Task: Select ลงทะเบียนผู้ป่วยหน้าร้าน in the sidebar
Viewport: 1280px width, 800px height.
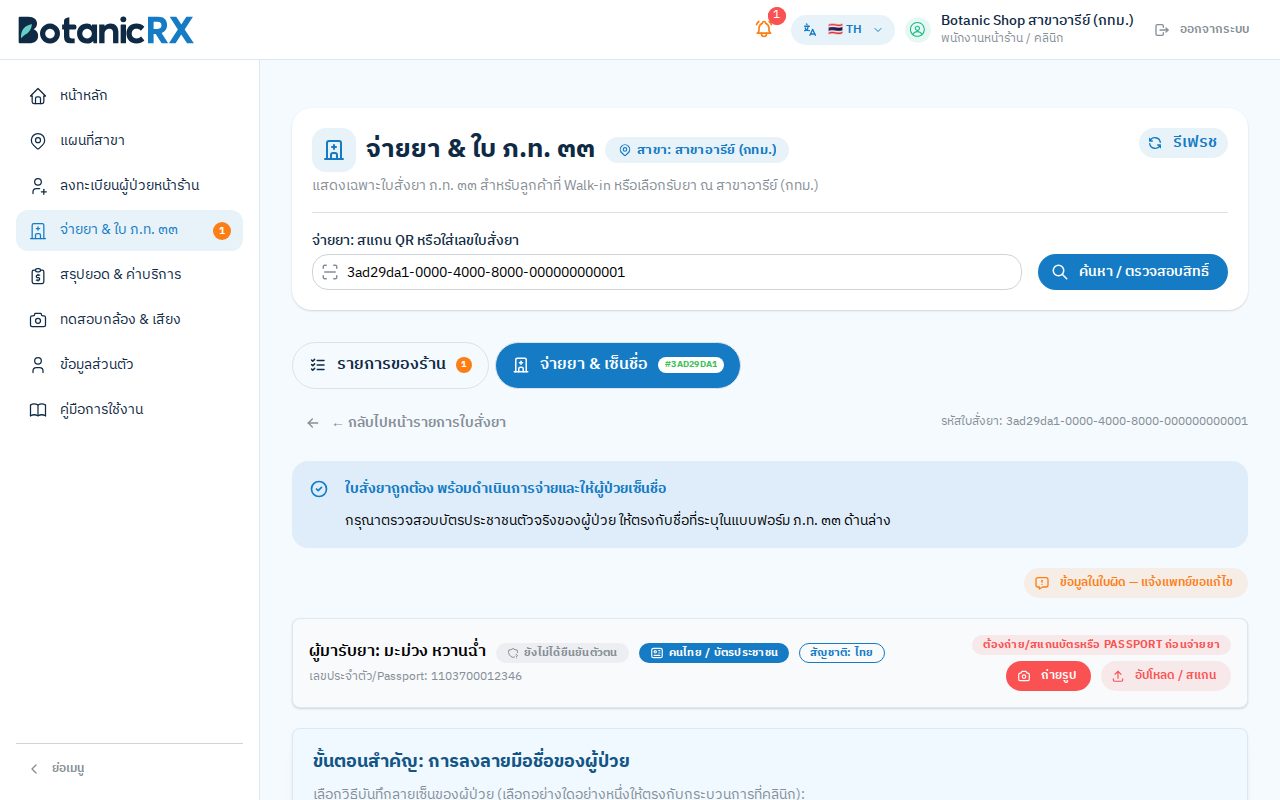Action: [129, 186]
